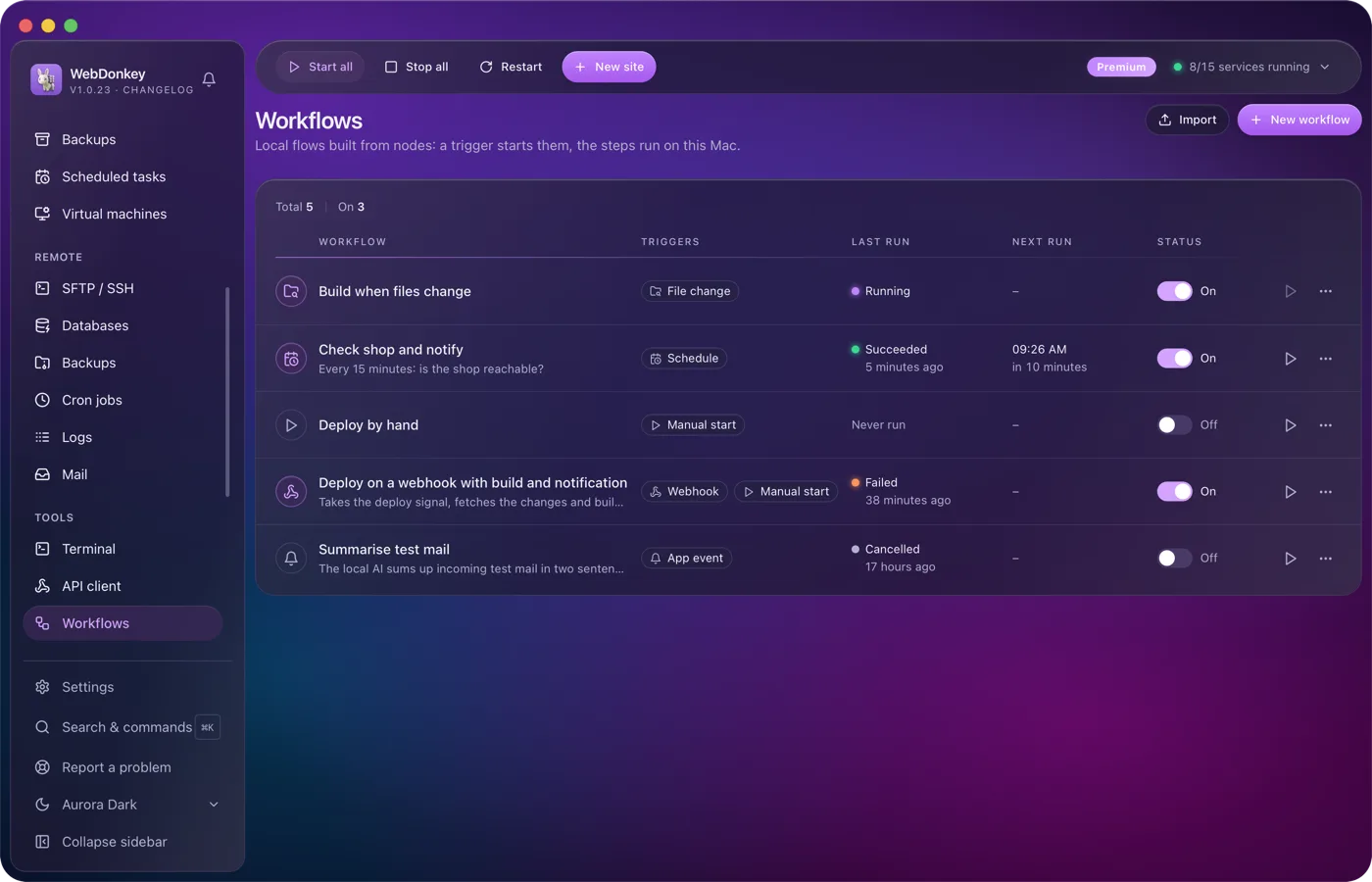The image size is (1372, 882).
Task: Run the Check shop and notify workflow
Action: click(1291, 359)
